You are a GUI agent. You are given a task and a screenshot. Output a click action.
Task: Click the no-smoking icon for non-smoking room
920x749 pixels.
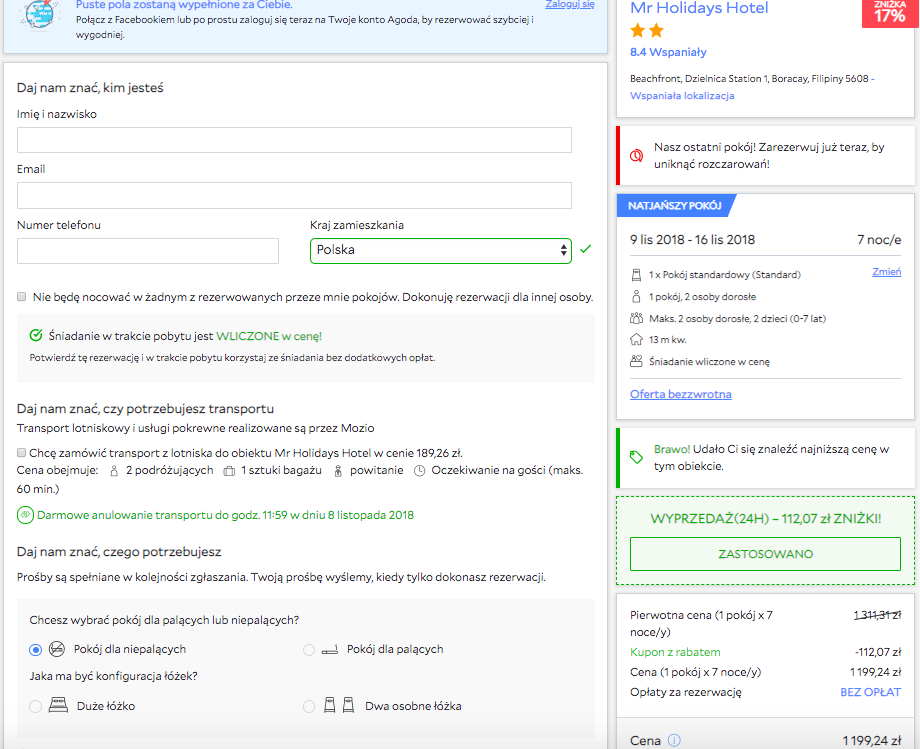[x=58, y=650]
